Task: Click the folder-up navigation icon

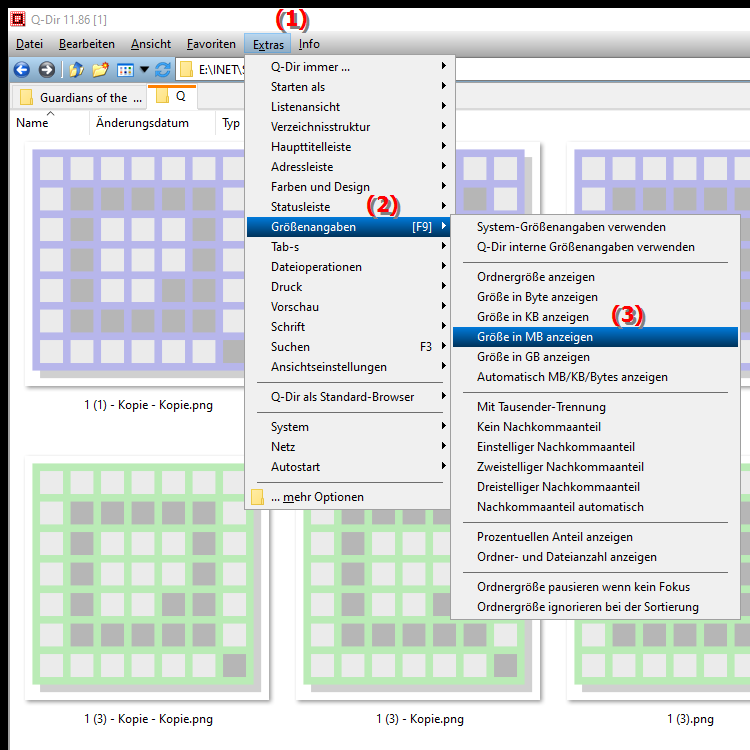Action: click(77, 70)
